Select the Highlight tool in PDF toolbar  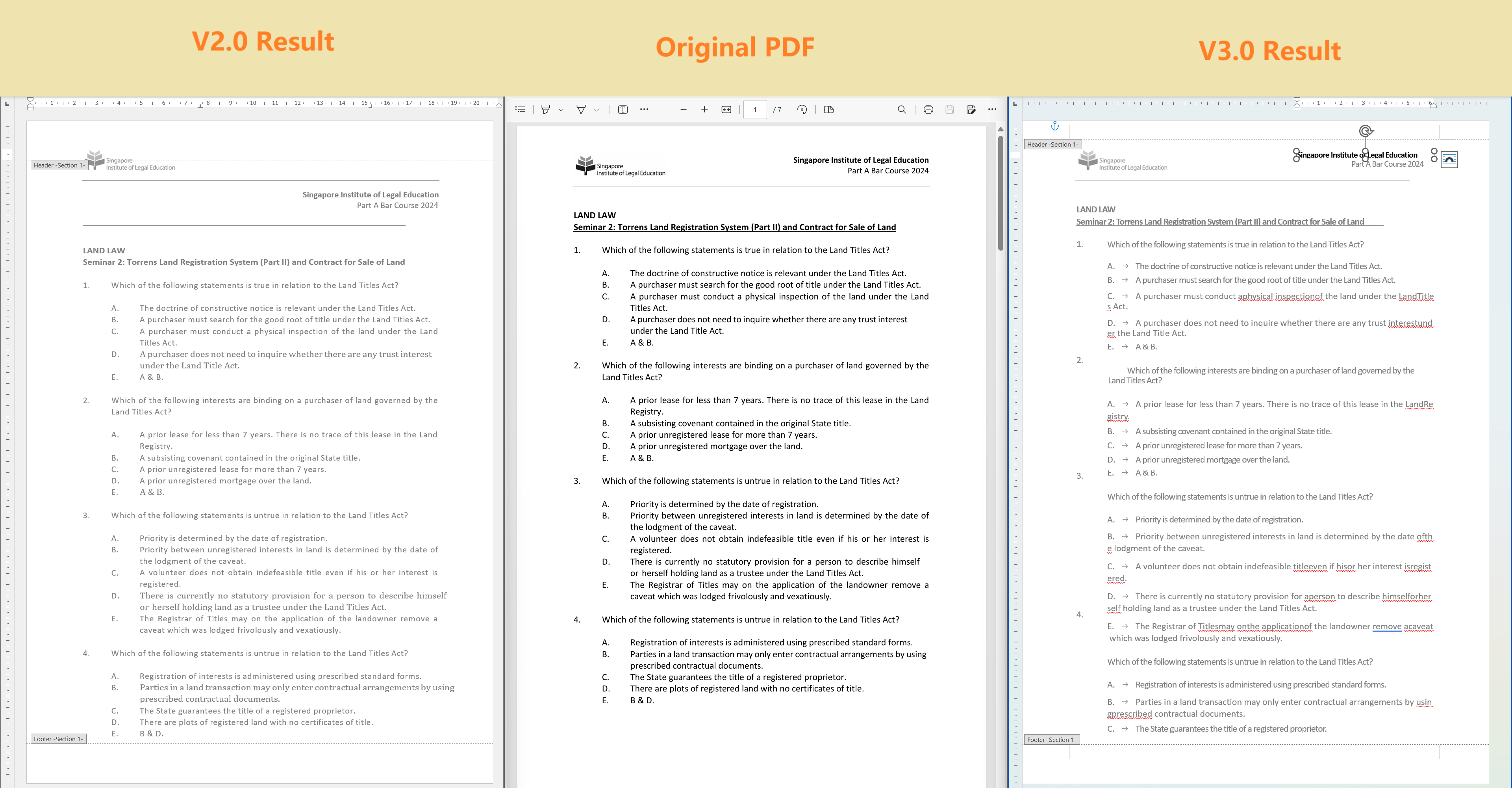pos(546,109)
